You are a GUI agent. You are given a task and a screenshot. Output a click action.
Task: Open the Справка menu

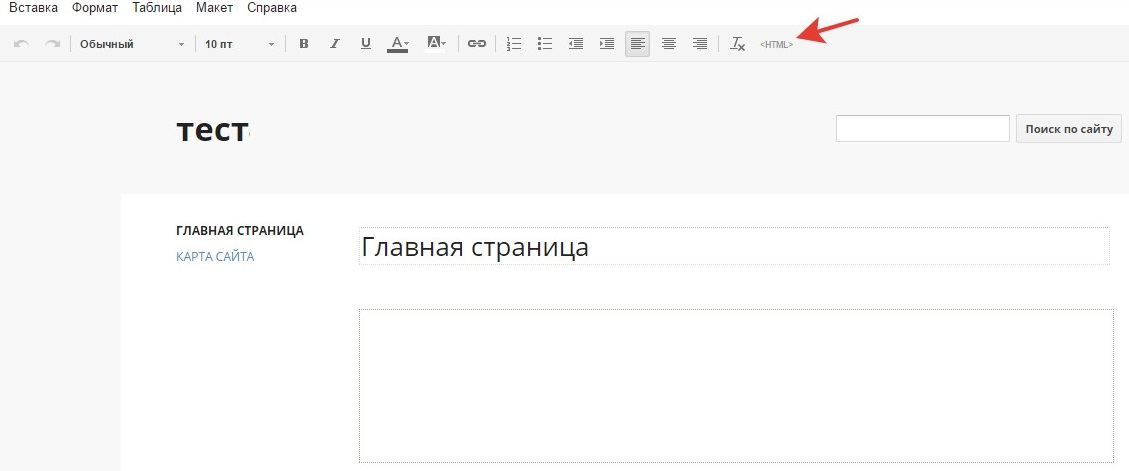tap(271, 9)
